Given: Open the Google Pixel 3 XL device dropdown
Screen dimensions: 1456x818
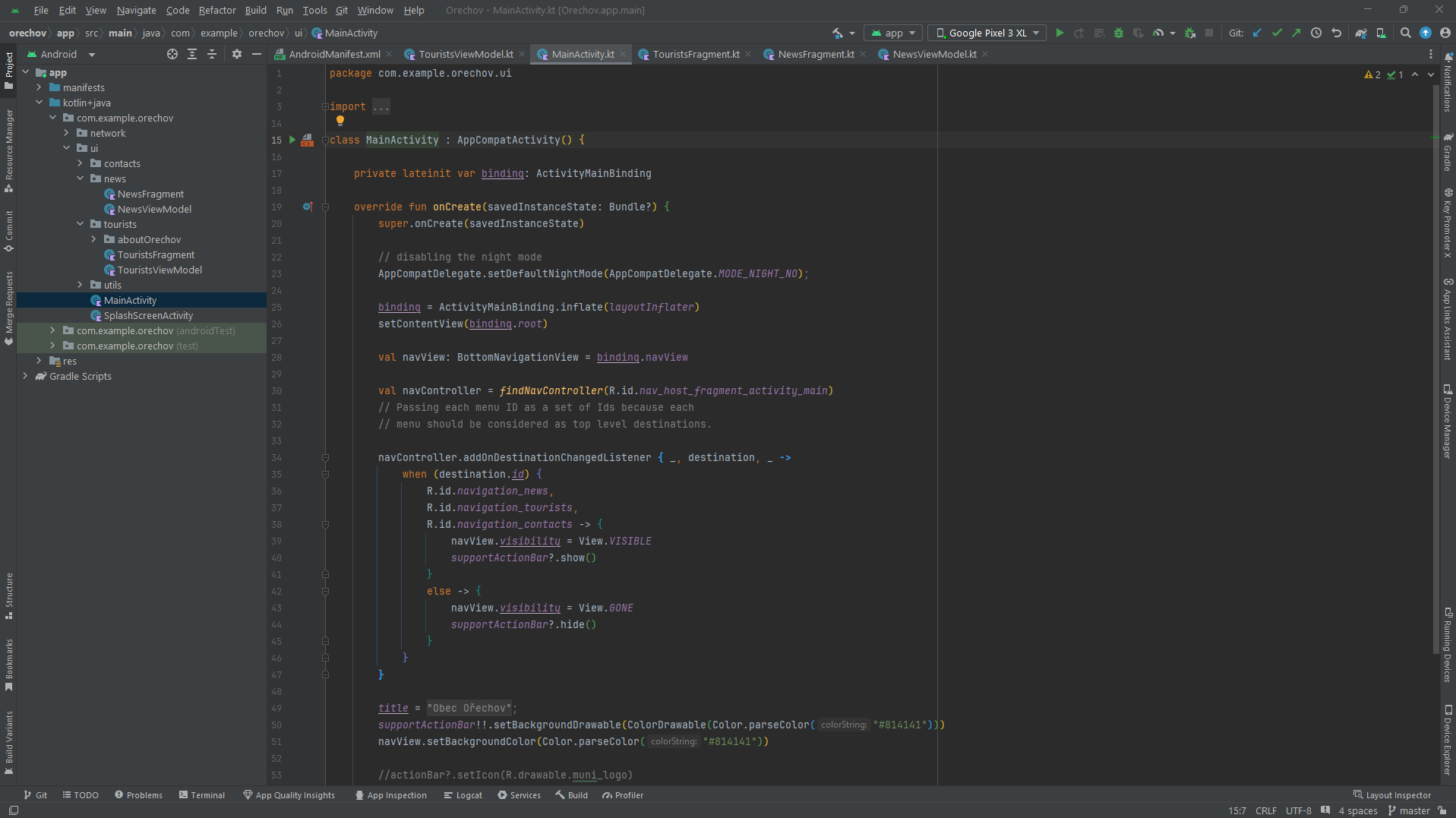Looking at the screenshot, I should pos(987,33).
